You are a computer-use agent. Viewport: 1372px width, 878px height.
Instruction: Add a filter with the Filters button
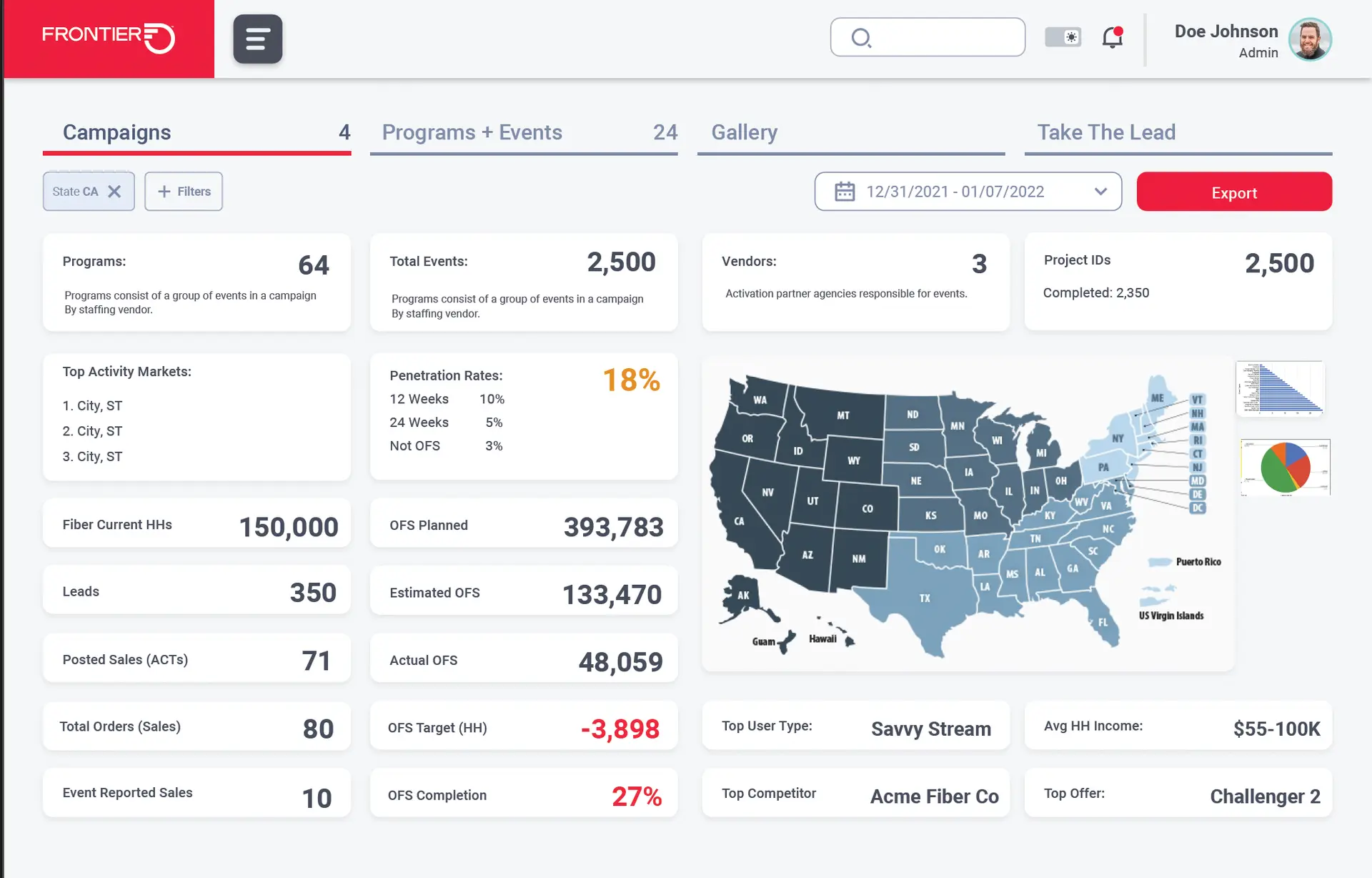point(184,192)
